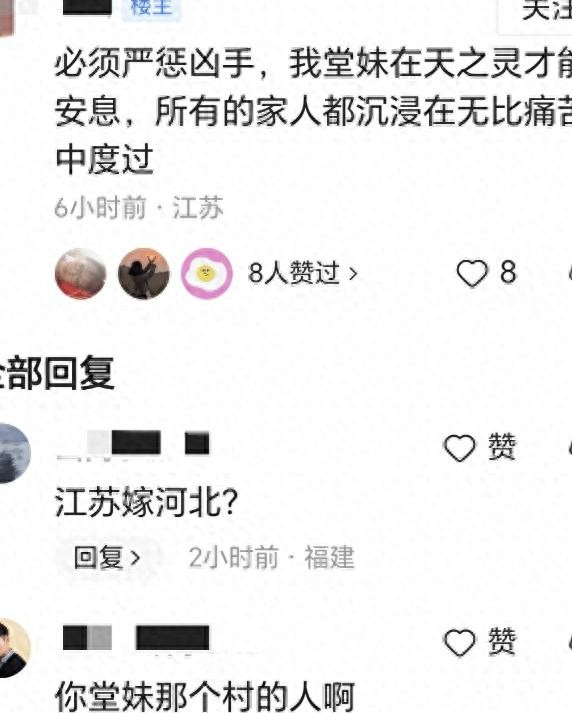Click the chevron arrow after "8人赞过"
The image size is (572, 713).
pyautogui.click(x=353, y=273)
